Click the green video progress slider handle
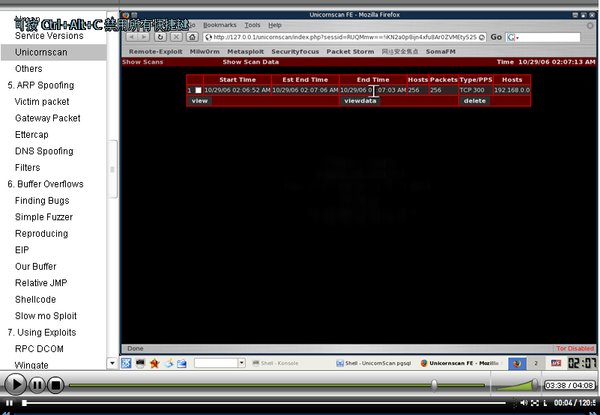Viewport: 600px width, 415px height. pos(434,385)
